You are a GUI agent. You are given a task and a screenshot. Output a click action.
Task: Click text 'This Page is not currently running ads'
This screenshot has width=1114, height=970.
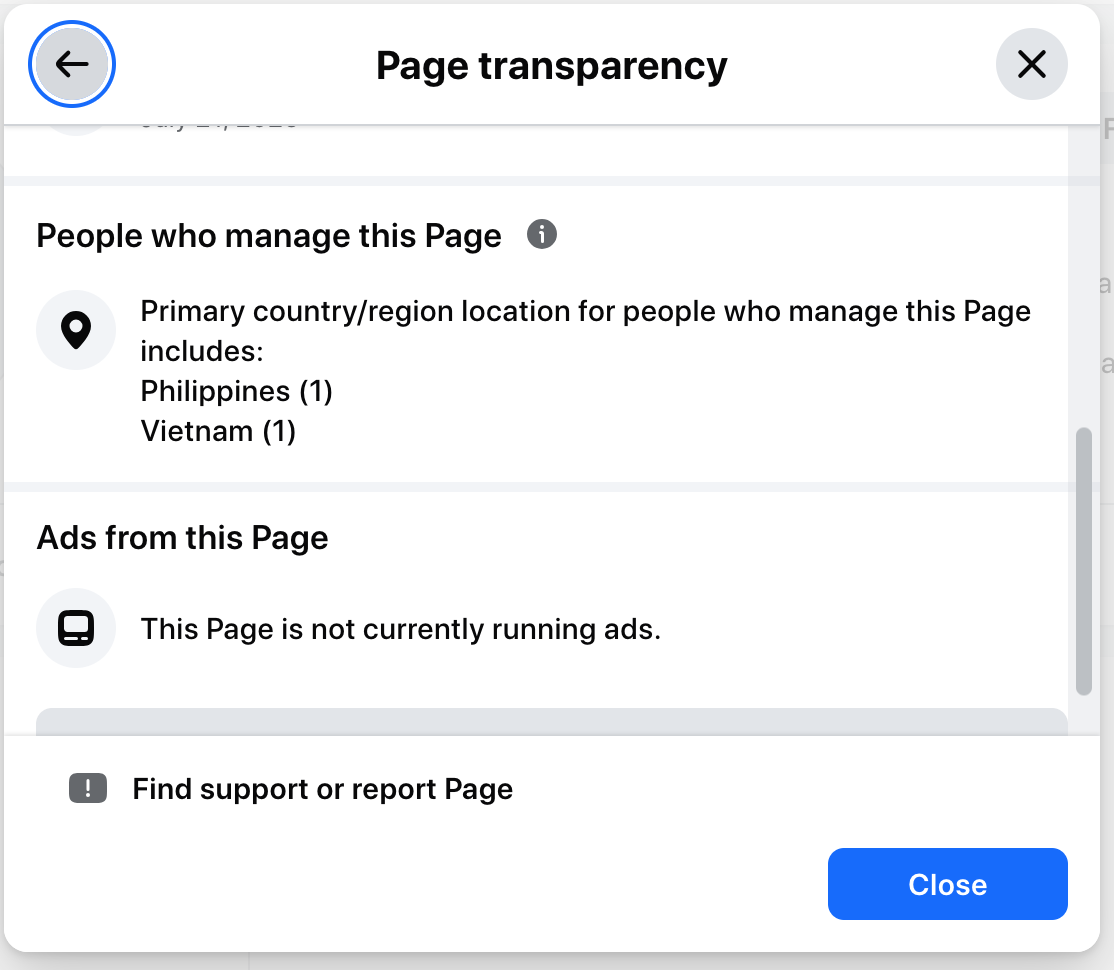400,629
